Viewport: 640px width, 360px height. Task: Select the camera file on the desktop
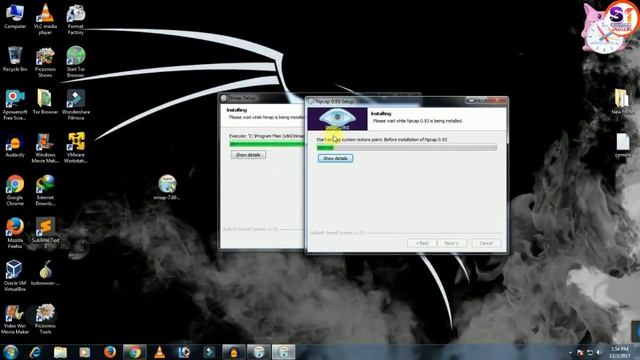(622, 146)
